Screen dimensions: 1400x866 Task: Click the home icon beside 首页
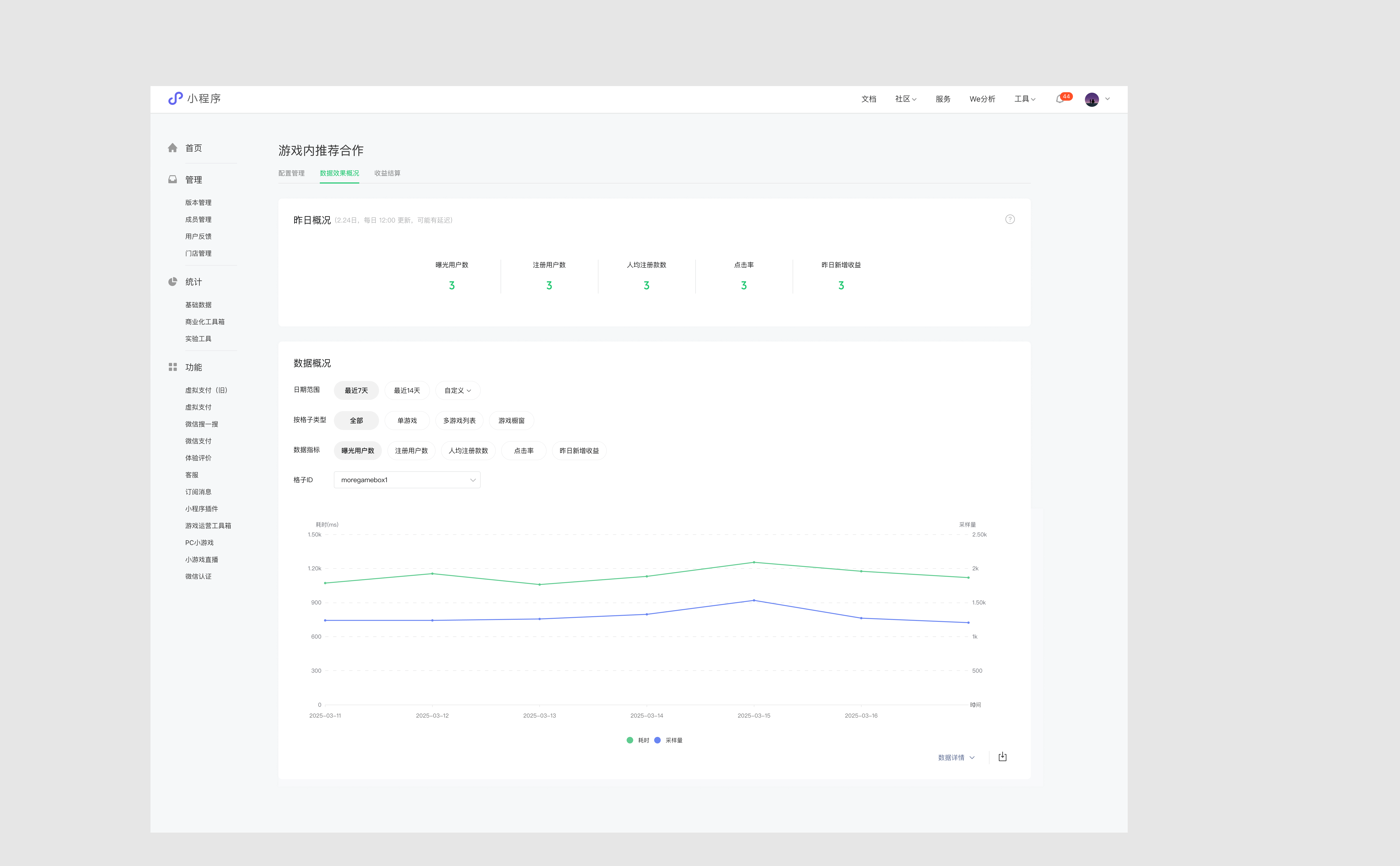coord(172,148)
